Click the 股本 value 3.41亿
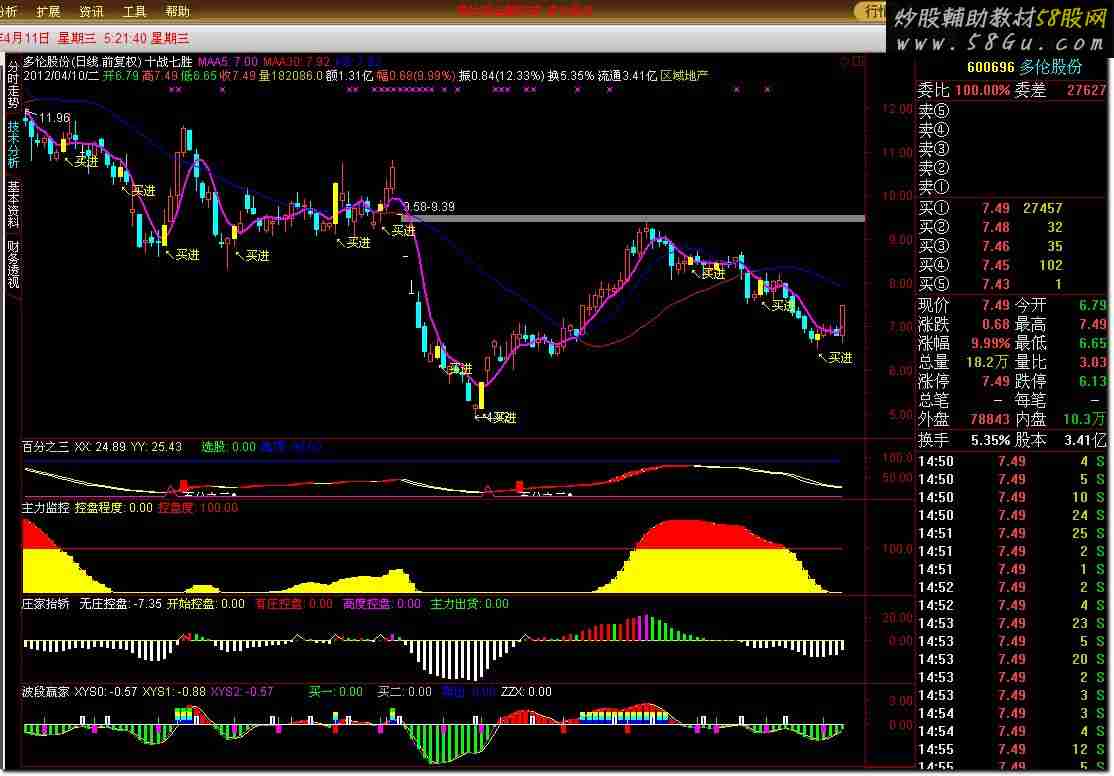Image resolution: width=1114 pixels, height=776 pixels. coord(1086,441)
